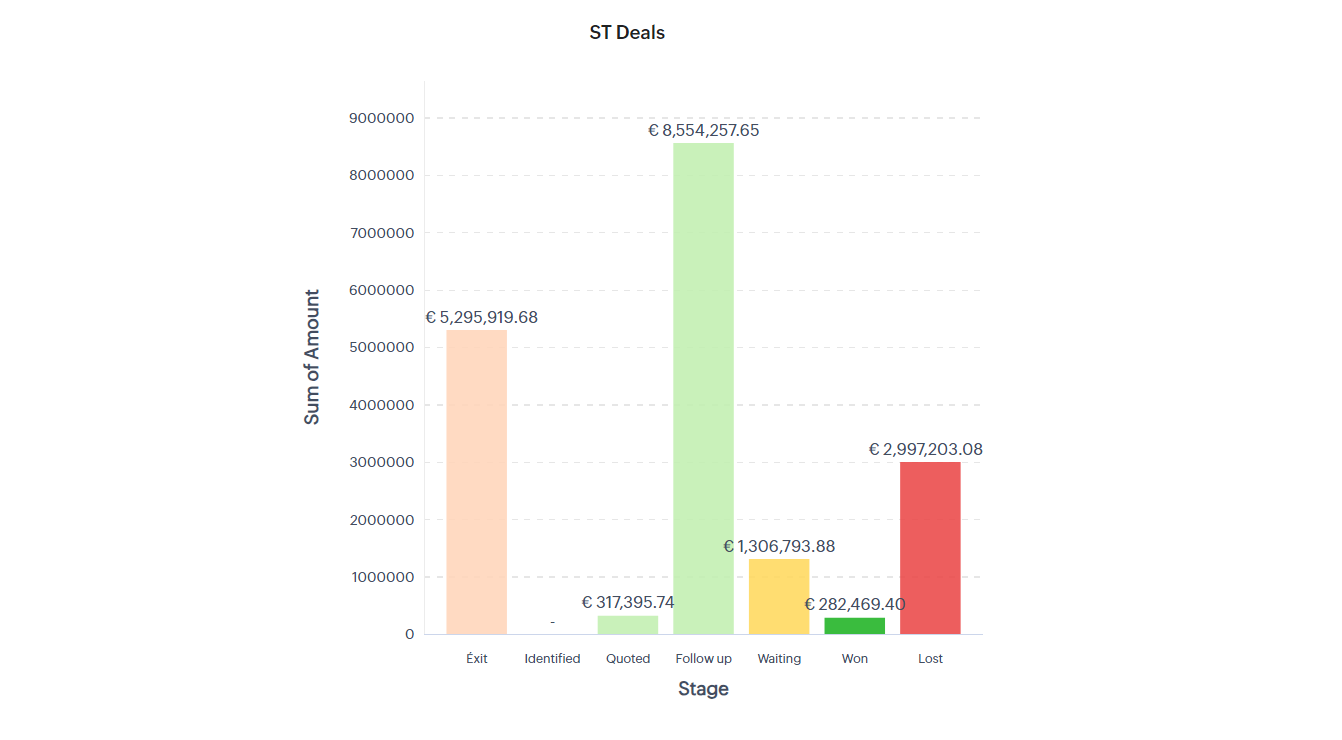Select the Sum of Amount axis title
Screen dimensions: 1342x740
click(x=312, y=357)
